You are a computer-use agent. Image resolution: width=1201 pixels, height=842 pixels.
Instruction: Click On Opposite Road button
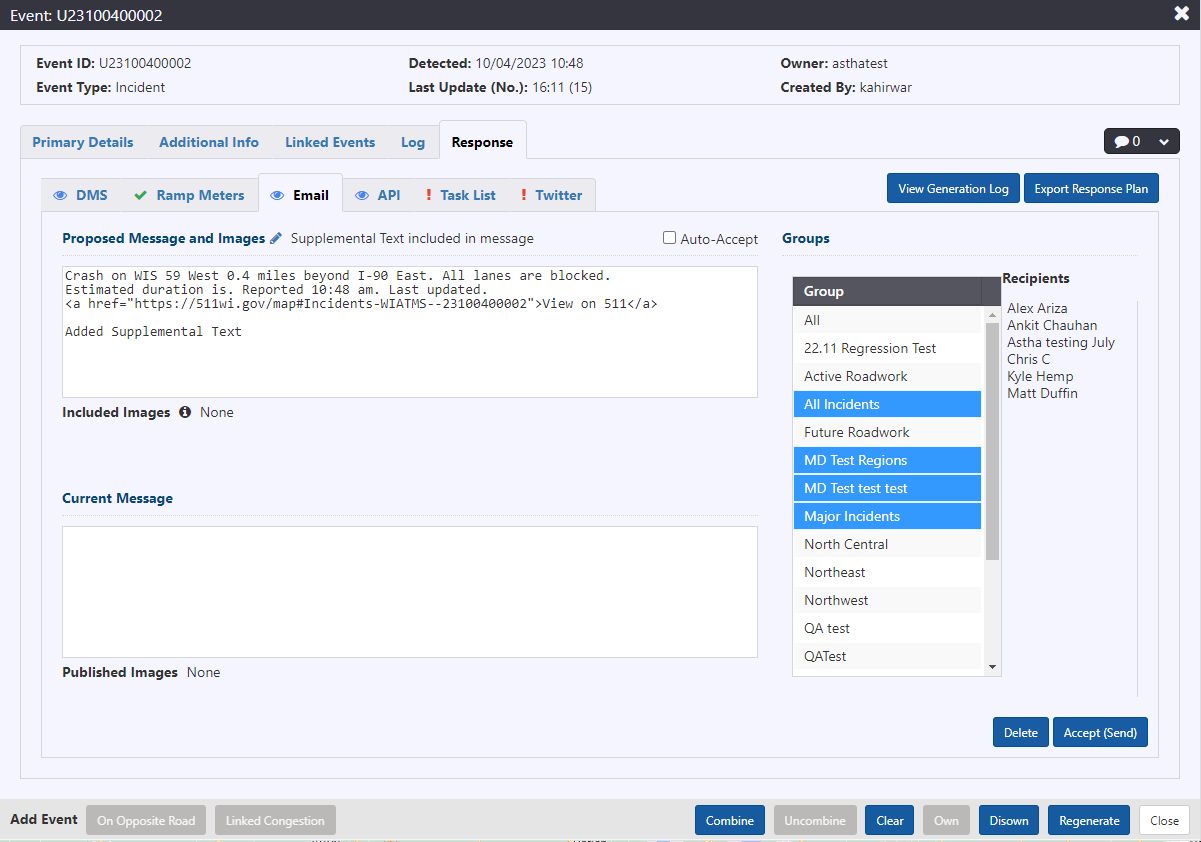tap(146, 820)
